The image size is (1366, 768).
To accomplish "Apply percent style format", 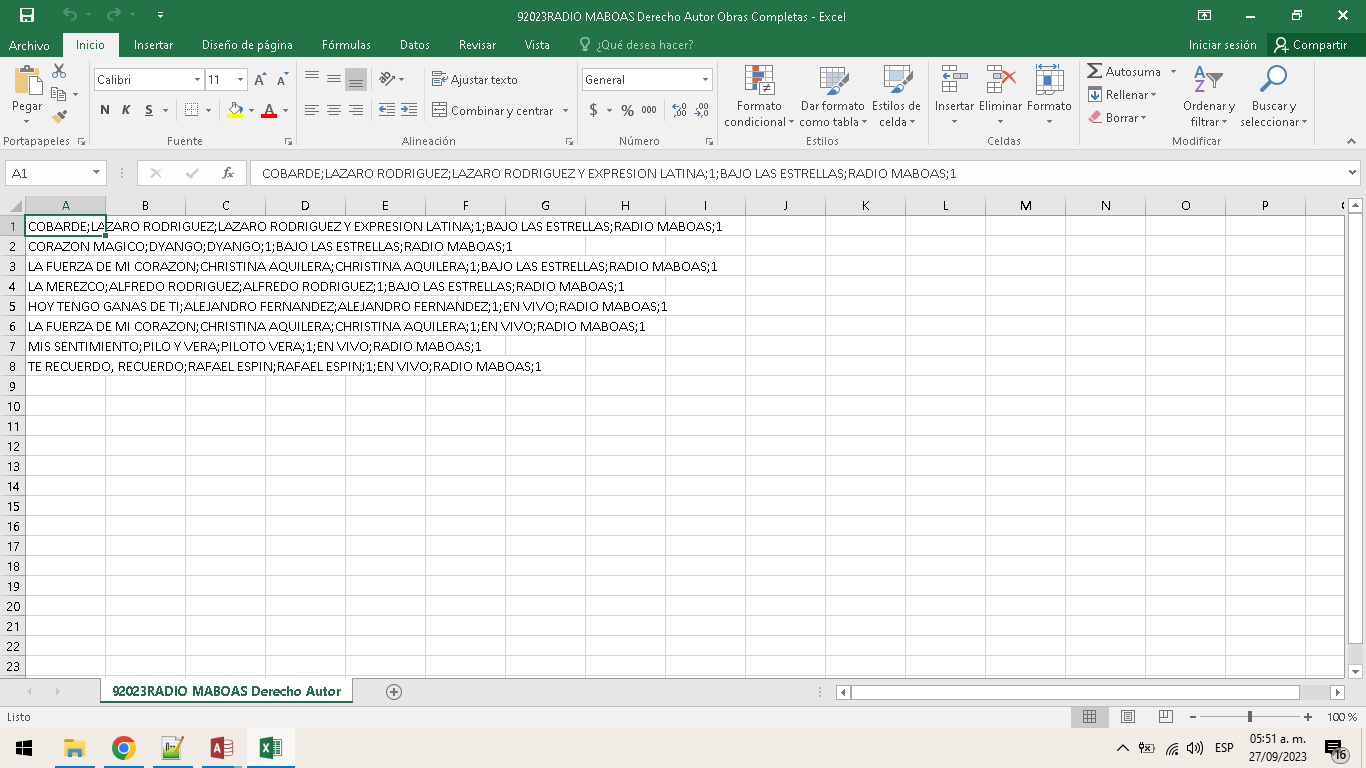I will pos(627,110).
